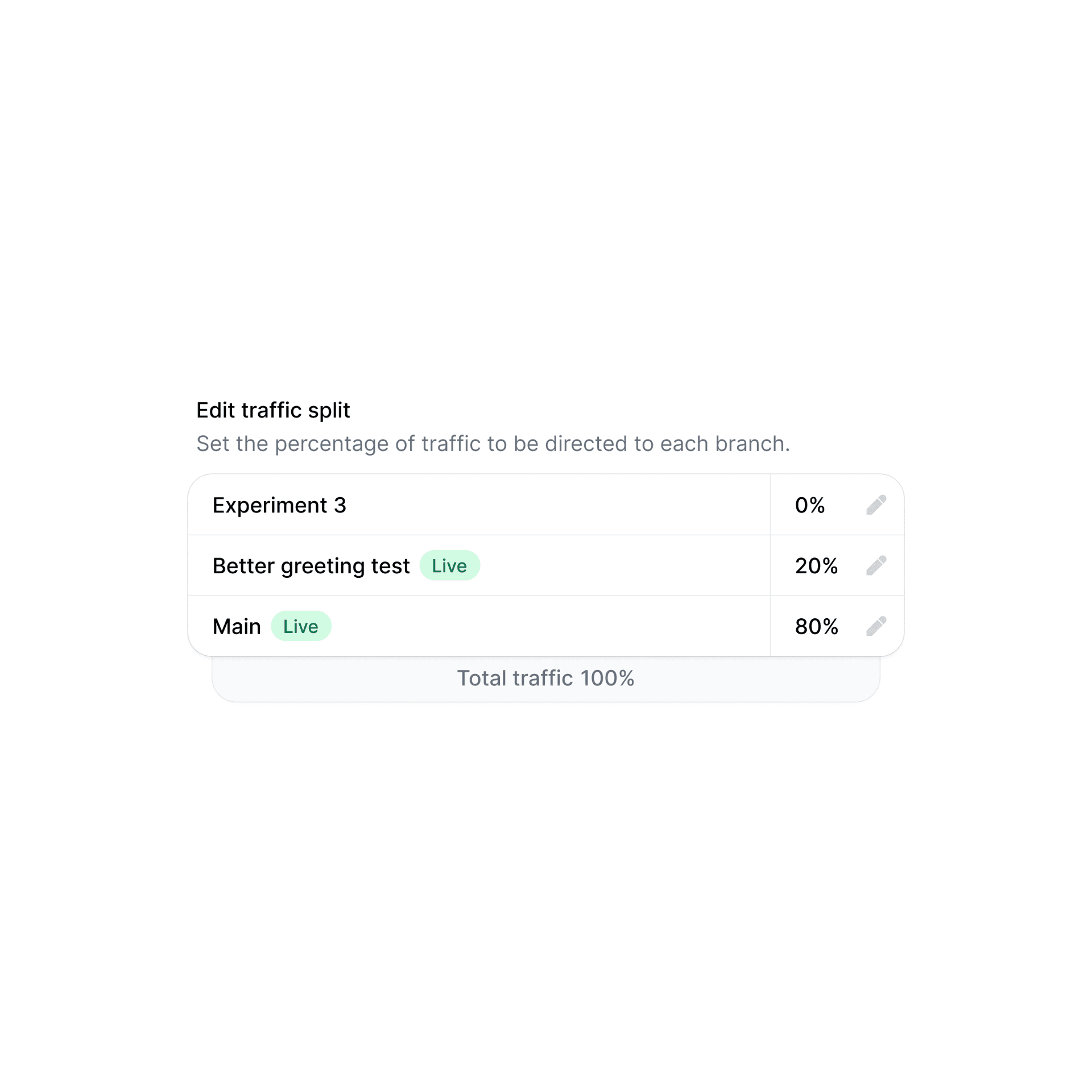This screenshot has height=1092, width=1092.
Task: Click the footer bar left of Total traffic text
Action: coord(336,679)
